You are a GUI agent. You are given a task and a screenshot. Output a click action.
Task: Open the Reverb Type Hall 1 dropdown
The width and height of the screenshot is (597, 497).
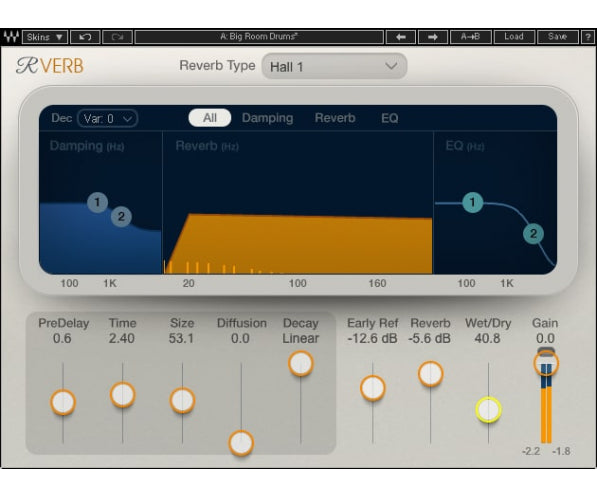(334, 66)
